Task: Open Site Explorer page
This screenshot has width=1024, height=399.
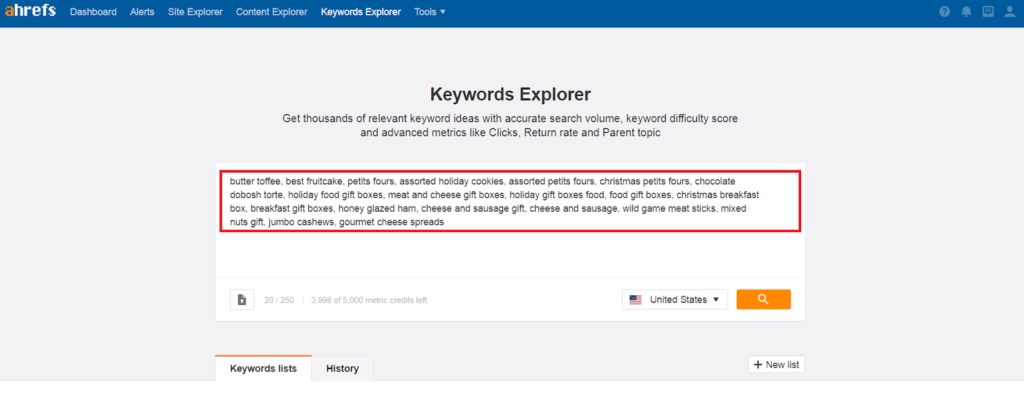Action: point(195,12)
